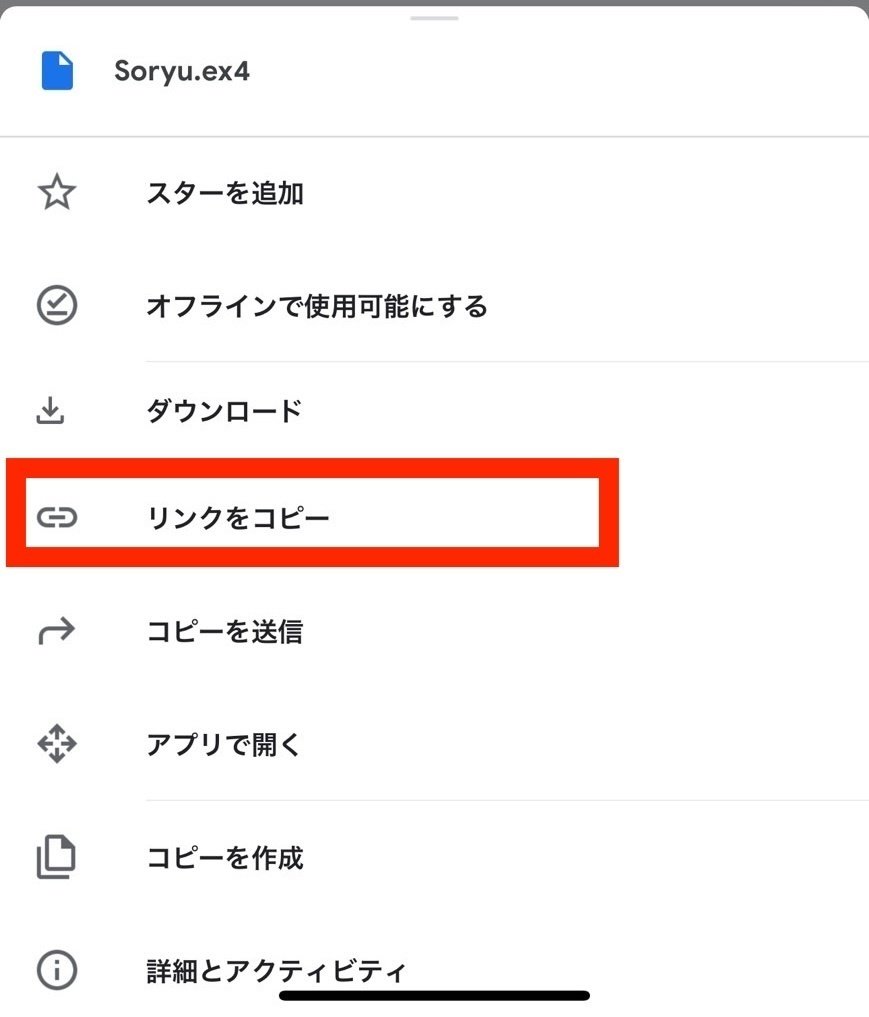Tap the info circle icon
The image size is (869, 1017).
click(x=56, y=969)
